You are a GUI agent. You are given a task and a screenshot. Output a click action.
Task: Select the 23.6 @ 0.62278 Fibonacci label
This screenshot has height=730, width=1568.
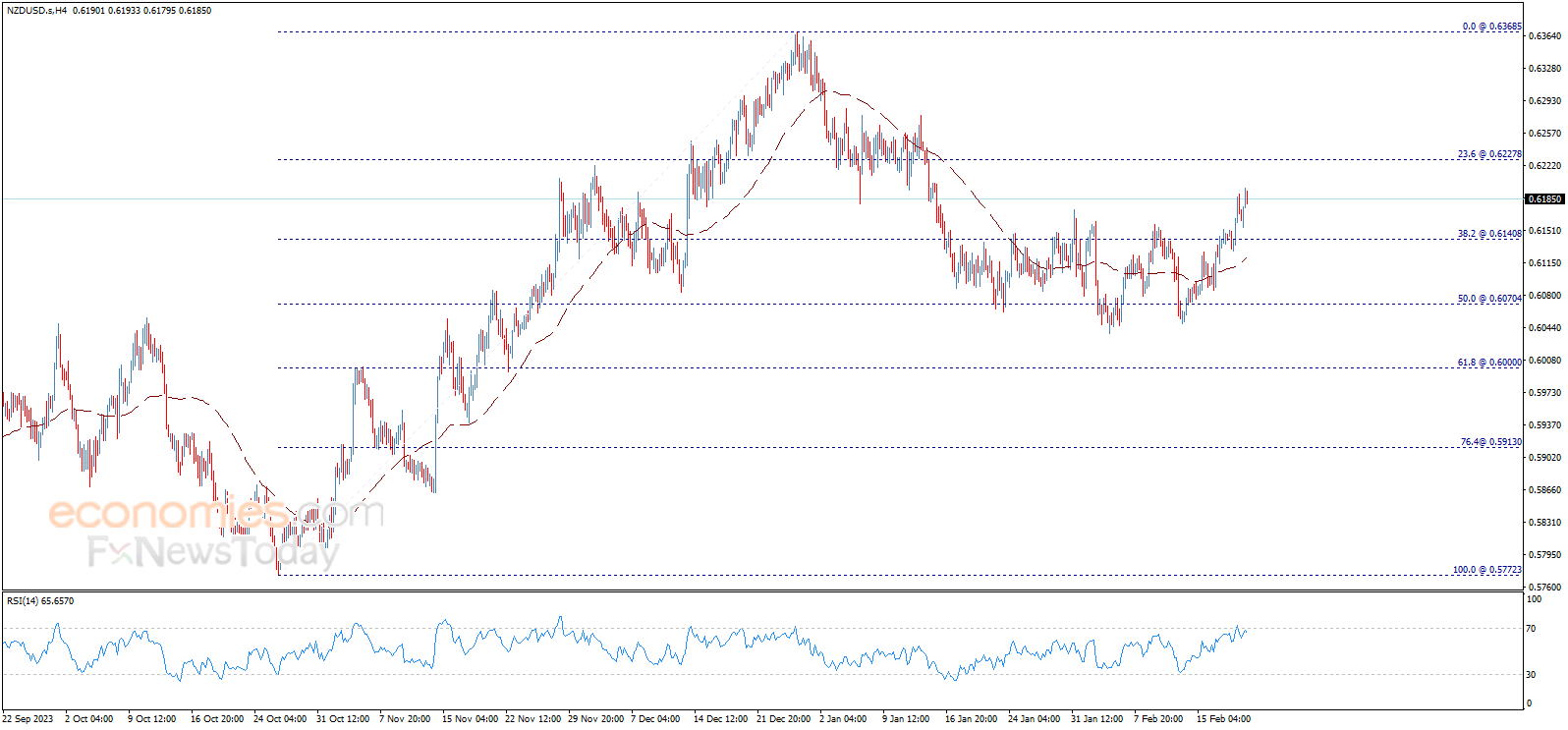tap(1489, 154)
